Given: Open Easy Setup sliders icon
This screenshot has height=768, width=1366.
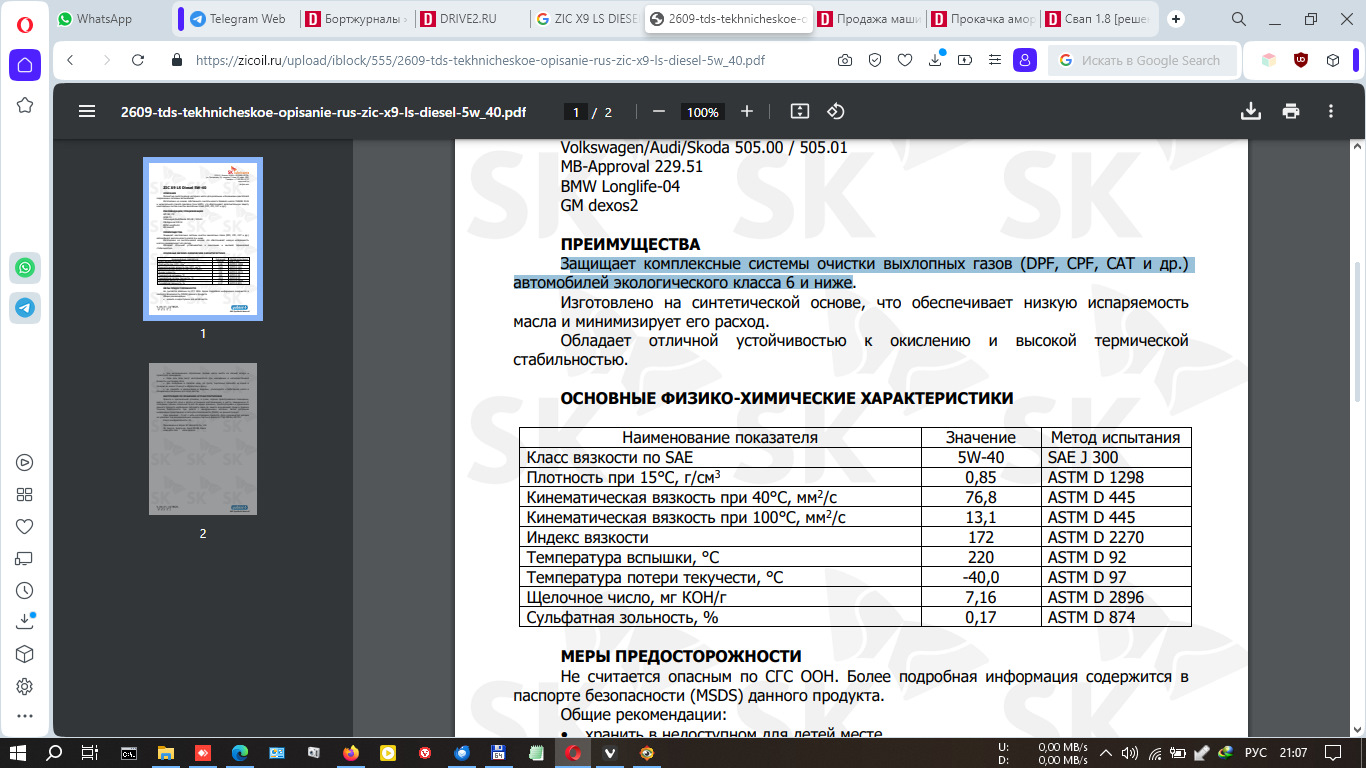Looking at the screenshot, I should [x=994, y=60].
